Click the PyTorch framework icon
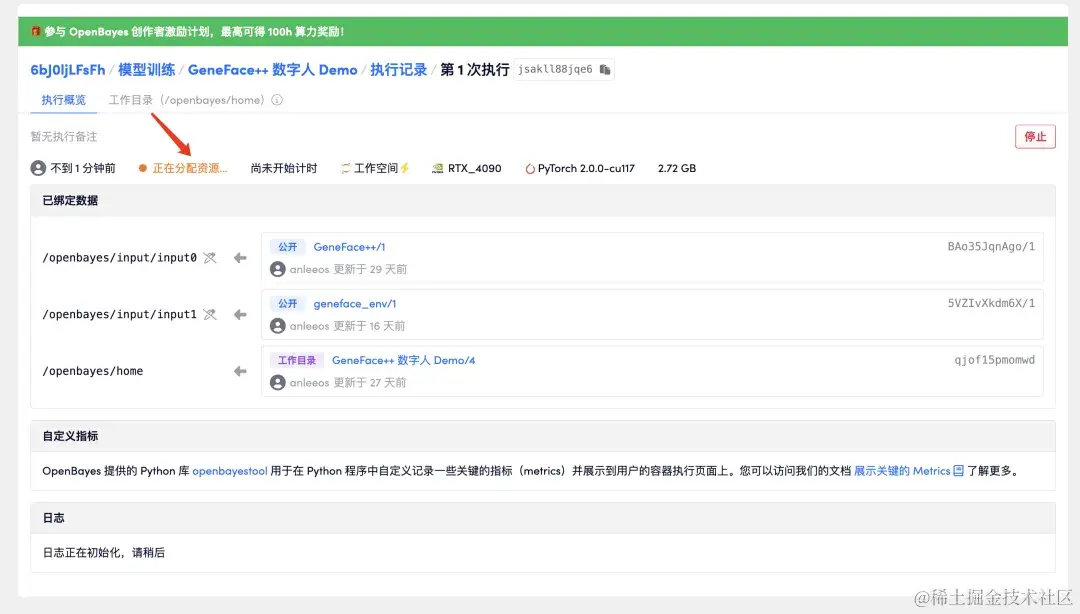1080x614 pixels. click(x=532, y=168)
